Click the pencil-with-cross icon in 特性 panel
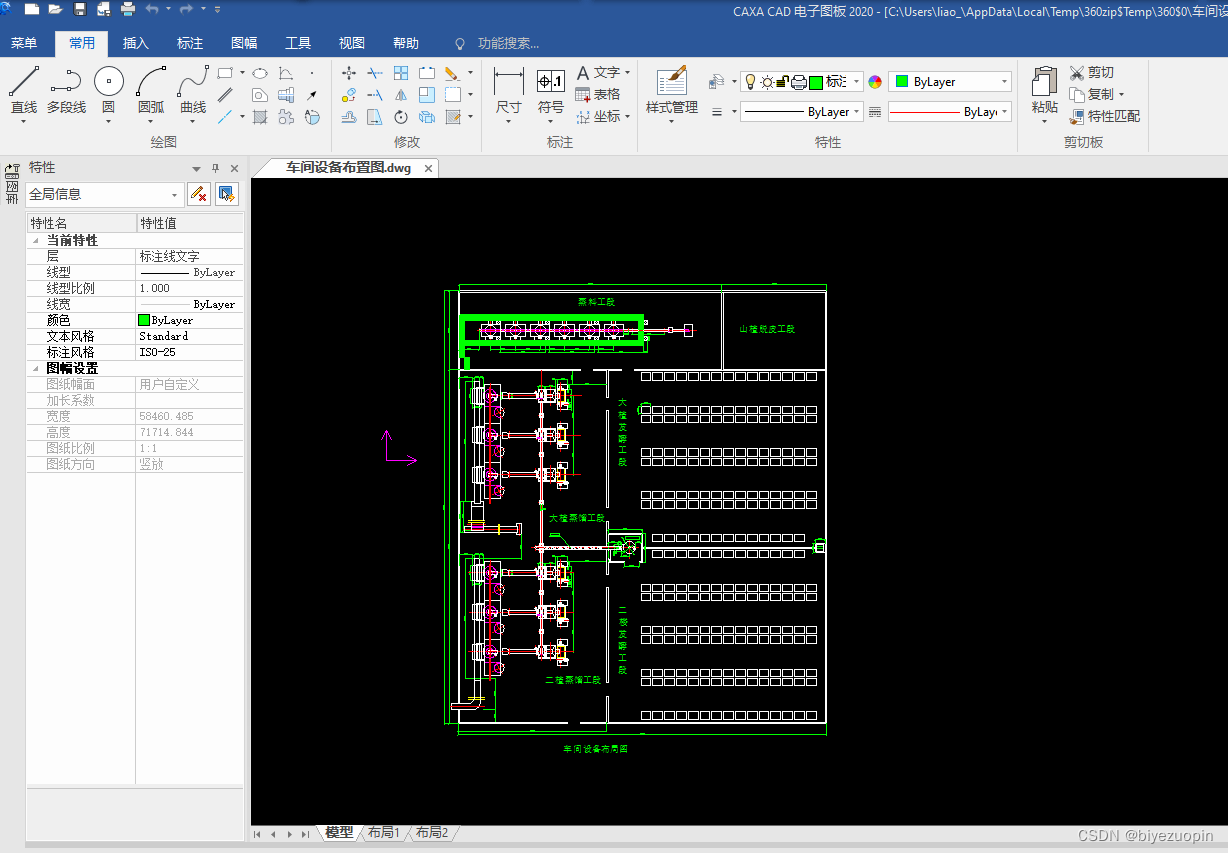1228x853 pixels. (x=199, y=194)
